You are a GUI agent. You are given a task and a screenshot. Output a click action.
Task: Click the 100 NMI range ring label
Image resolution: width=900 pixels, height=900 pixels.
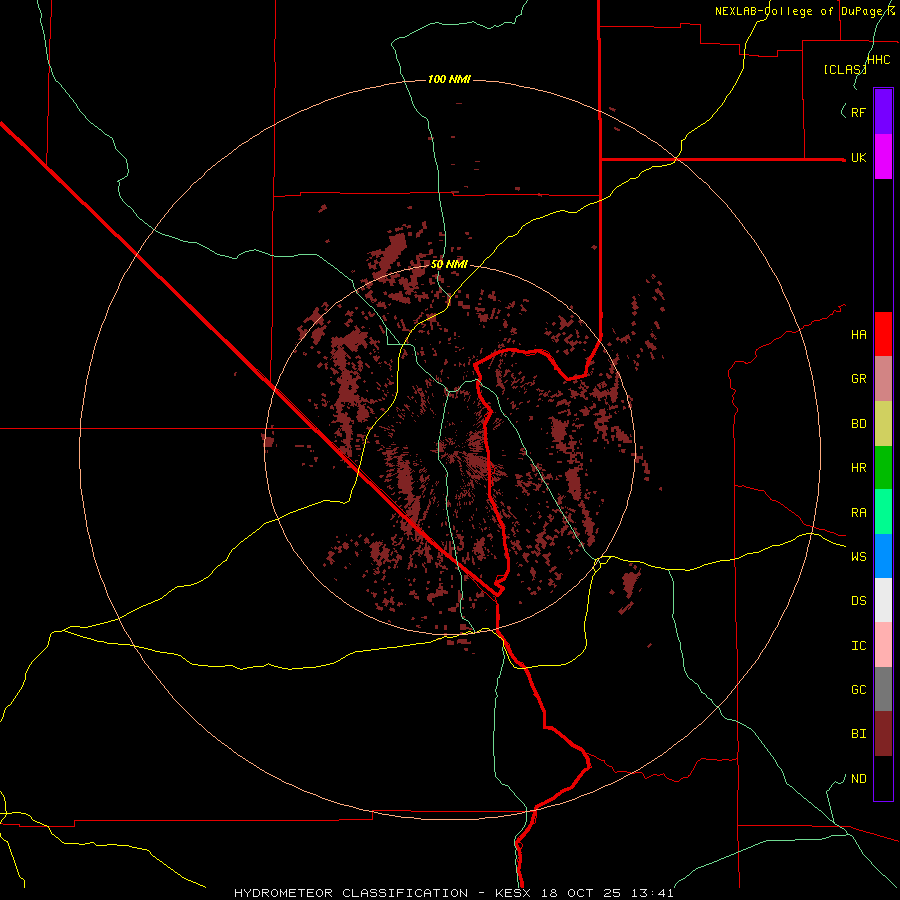pos(449,79)
